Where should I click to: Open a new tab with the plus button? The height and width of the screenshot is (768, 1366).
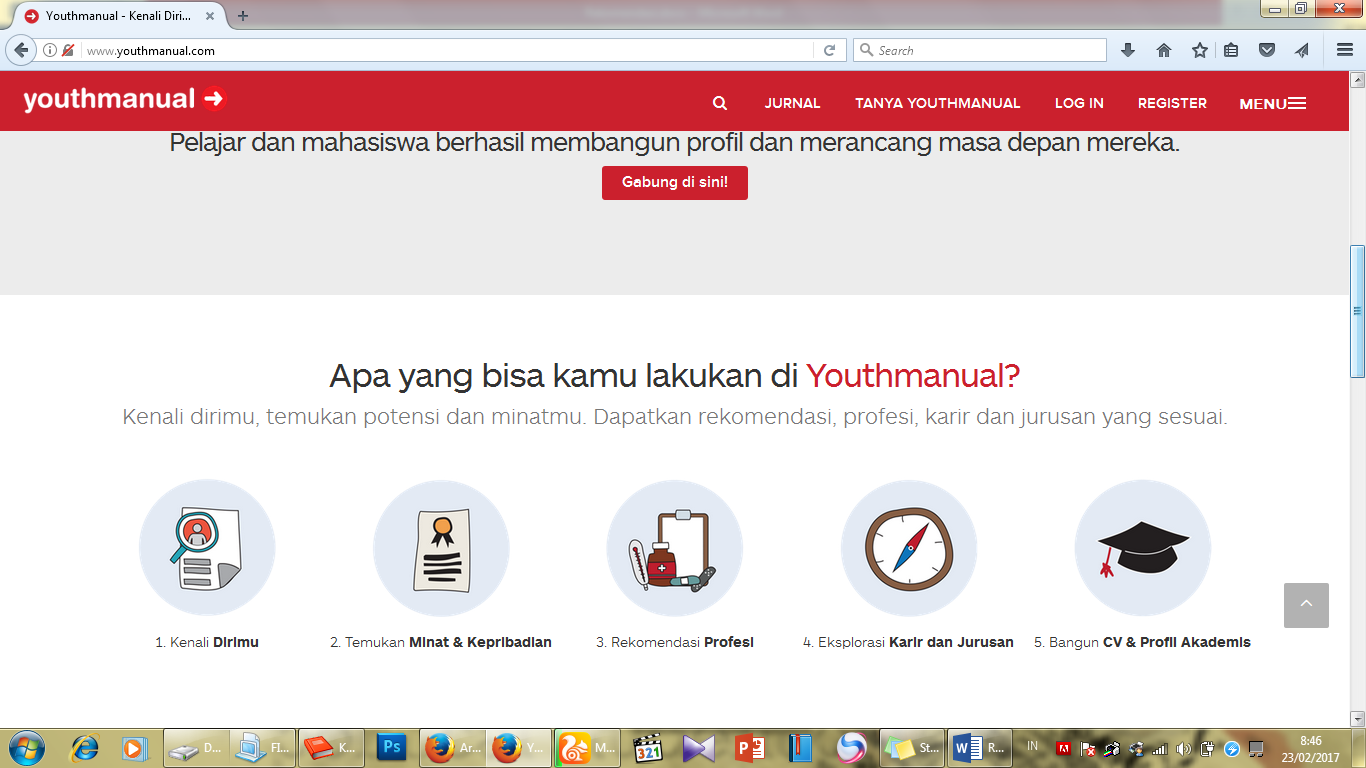coord(243,16)
